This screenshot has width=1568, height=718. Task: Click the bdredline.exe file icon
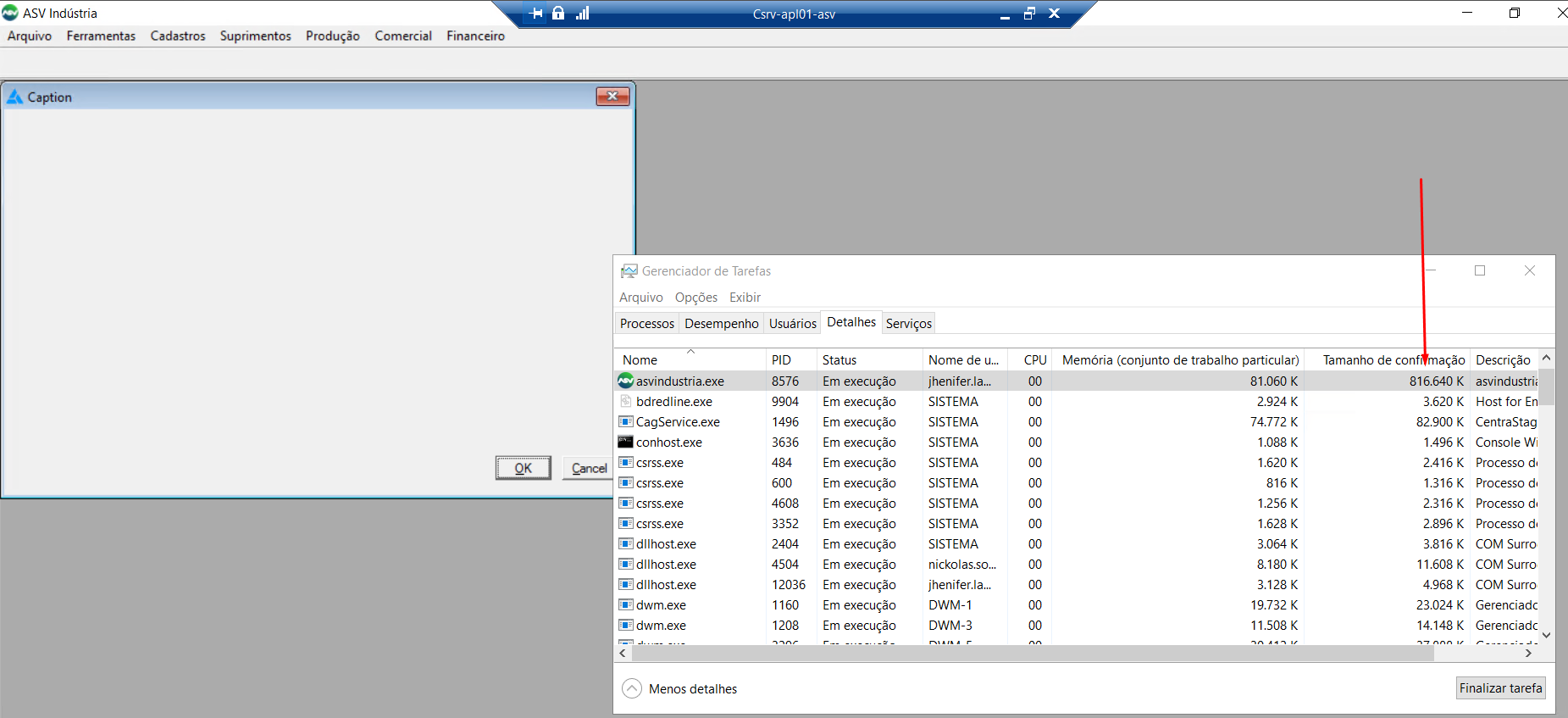coord(626,402)
